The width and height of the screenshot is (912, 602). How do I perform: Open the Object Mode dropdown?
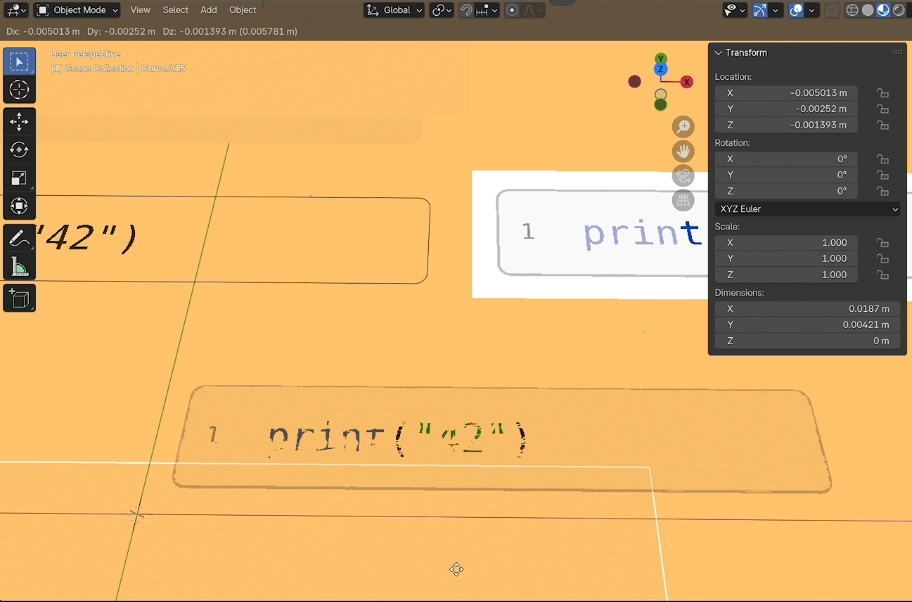pyautogui.click(x=77, y=10)
